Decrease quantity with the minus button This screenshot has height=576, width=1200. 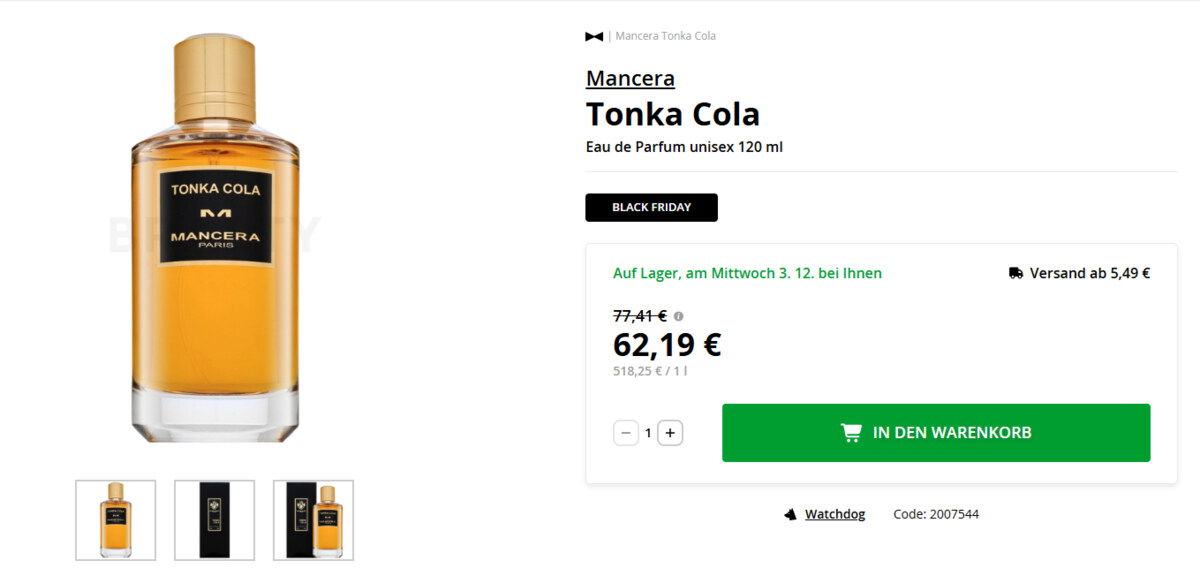626,433
